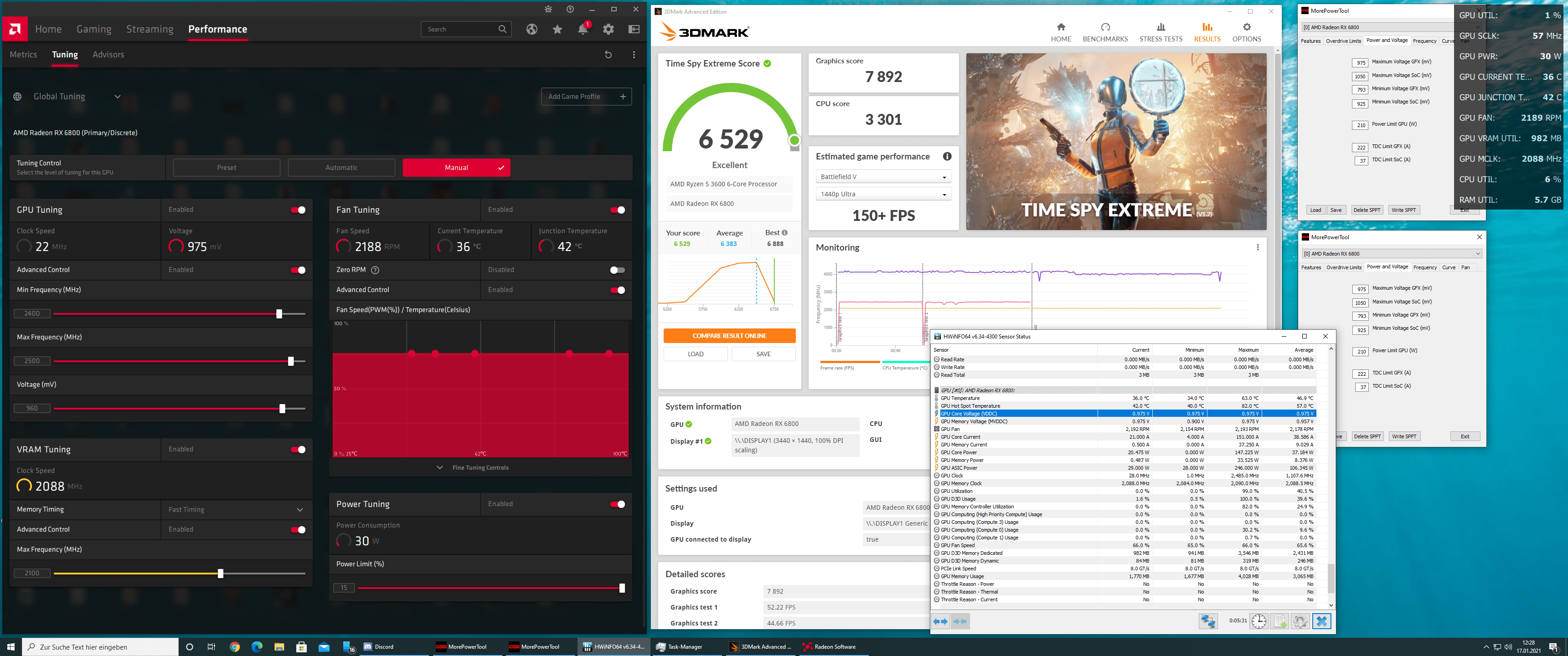The height and width of the screenshot is (656, 1568).
Task: Expand HWiNFO columns with outward arrows icon
Action: [941, 621]
